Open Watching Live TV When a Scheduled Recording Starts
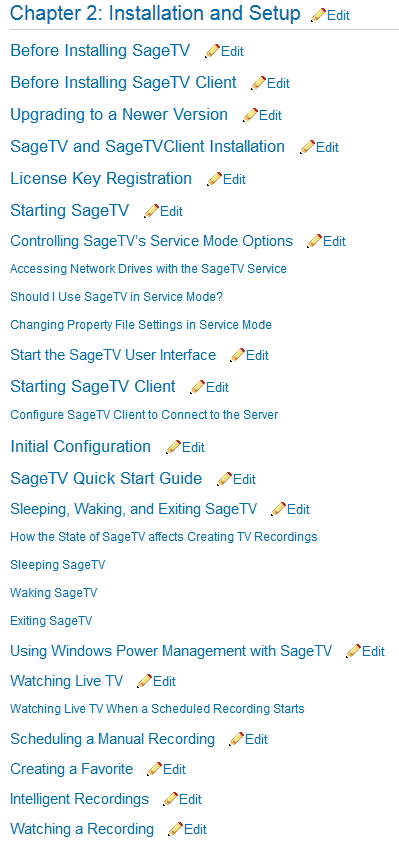 [x=157, y=709]
